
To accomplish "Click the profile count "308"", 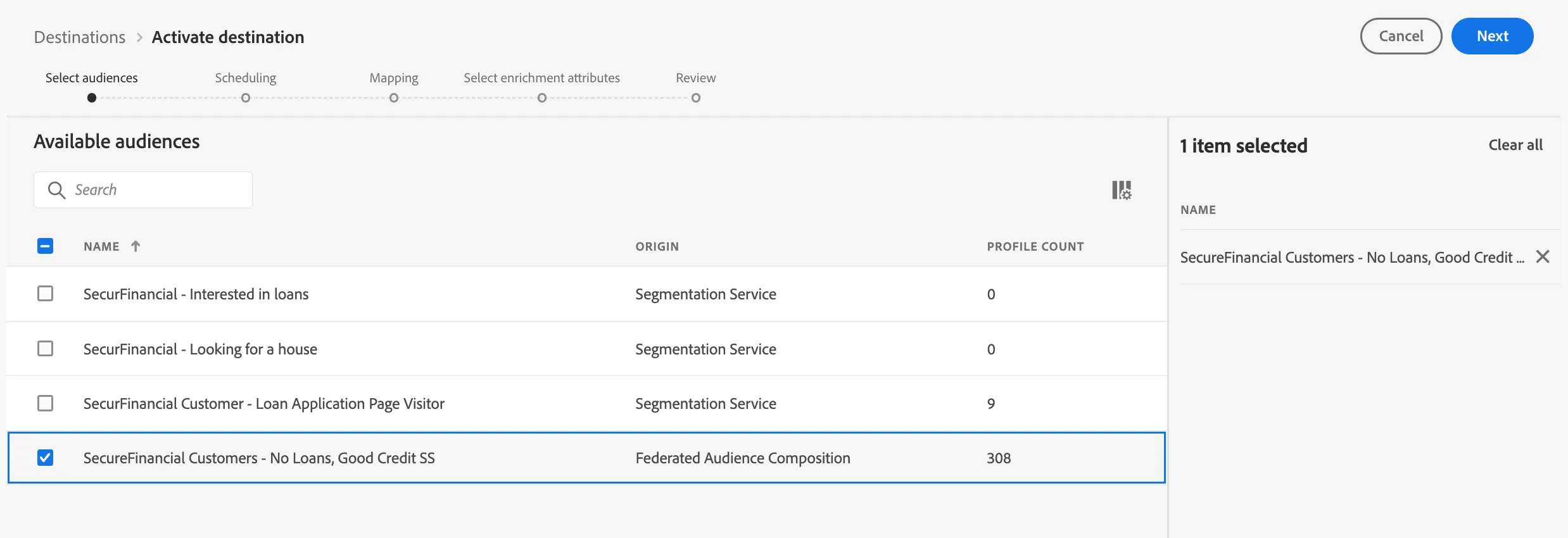I will [999, 458].
